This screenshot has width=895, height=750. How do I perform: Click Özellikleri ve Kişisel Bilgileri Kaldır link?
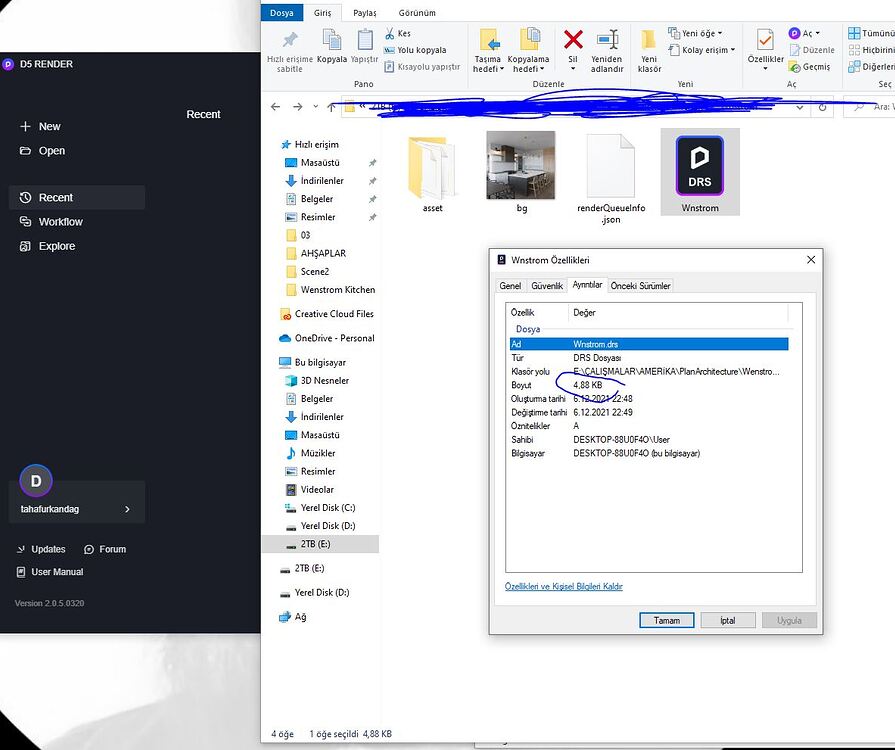click(x=563, y=586)
